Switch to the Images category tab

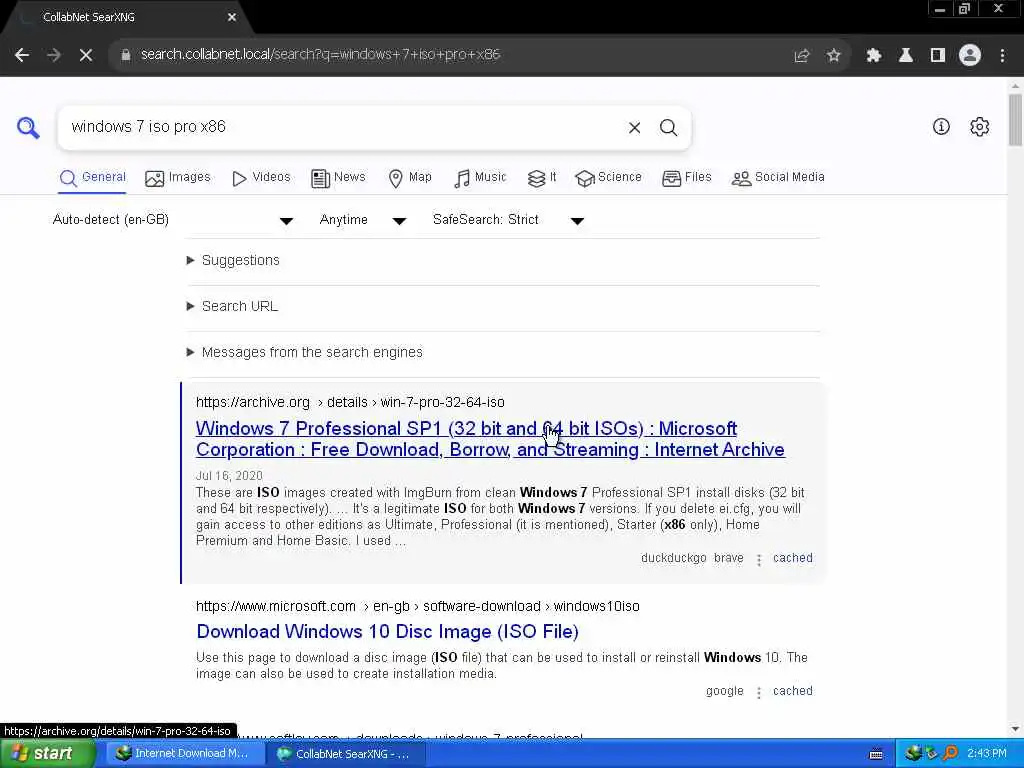(178, 178)
